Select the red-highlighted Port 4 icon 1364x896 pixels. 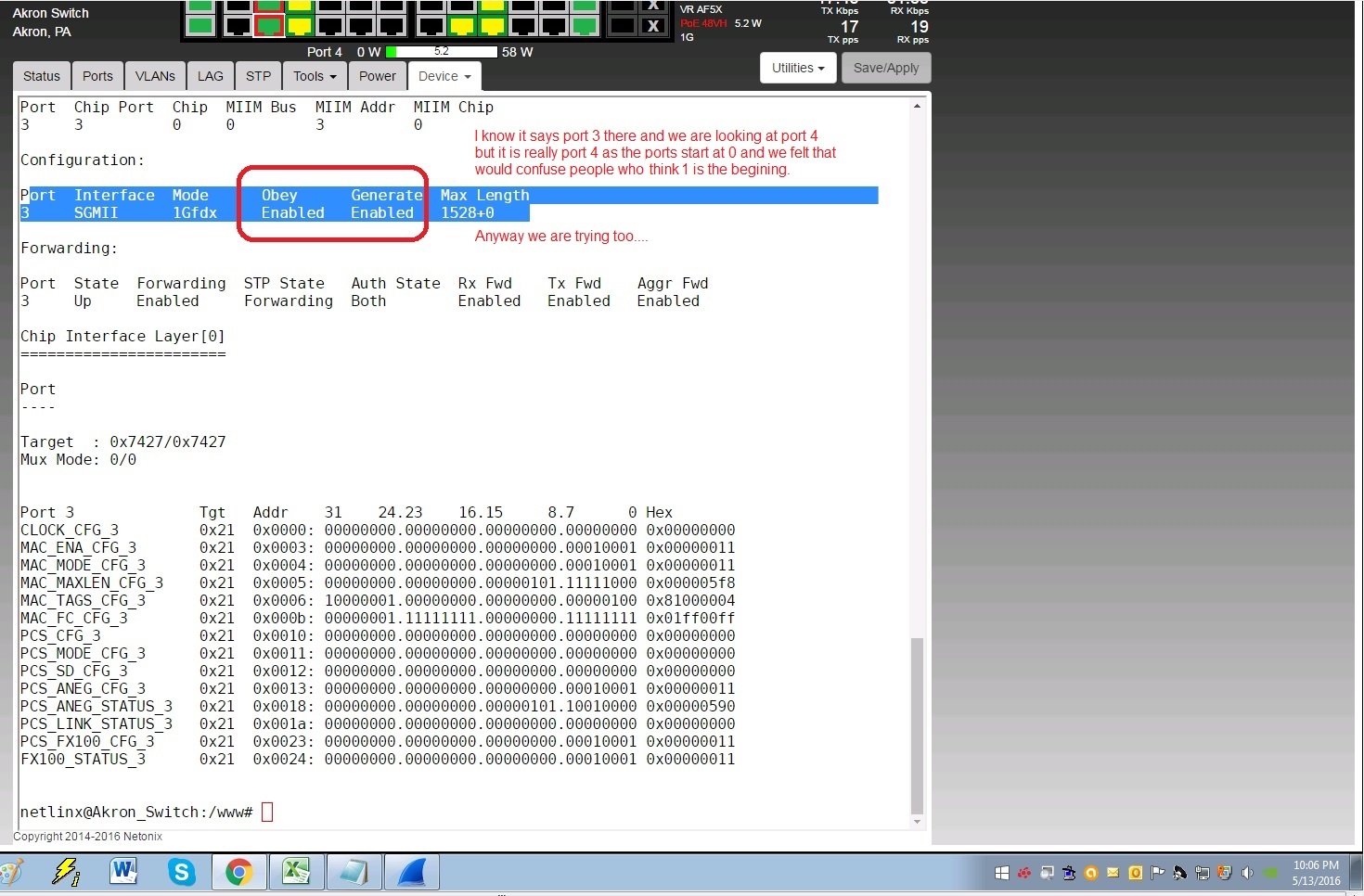269,25
